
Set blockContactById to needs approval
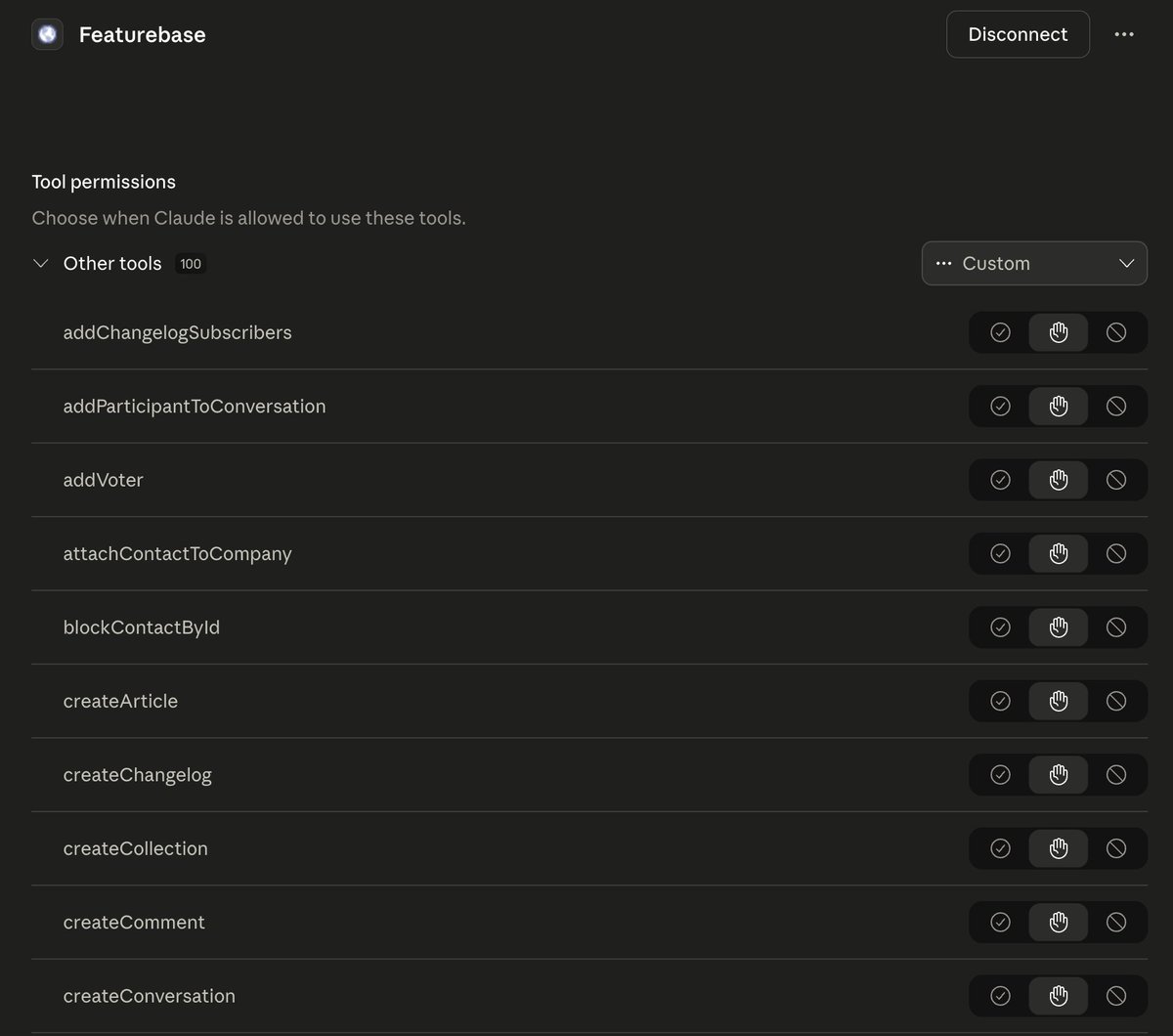point(1058,627)
